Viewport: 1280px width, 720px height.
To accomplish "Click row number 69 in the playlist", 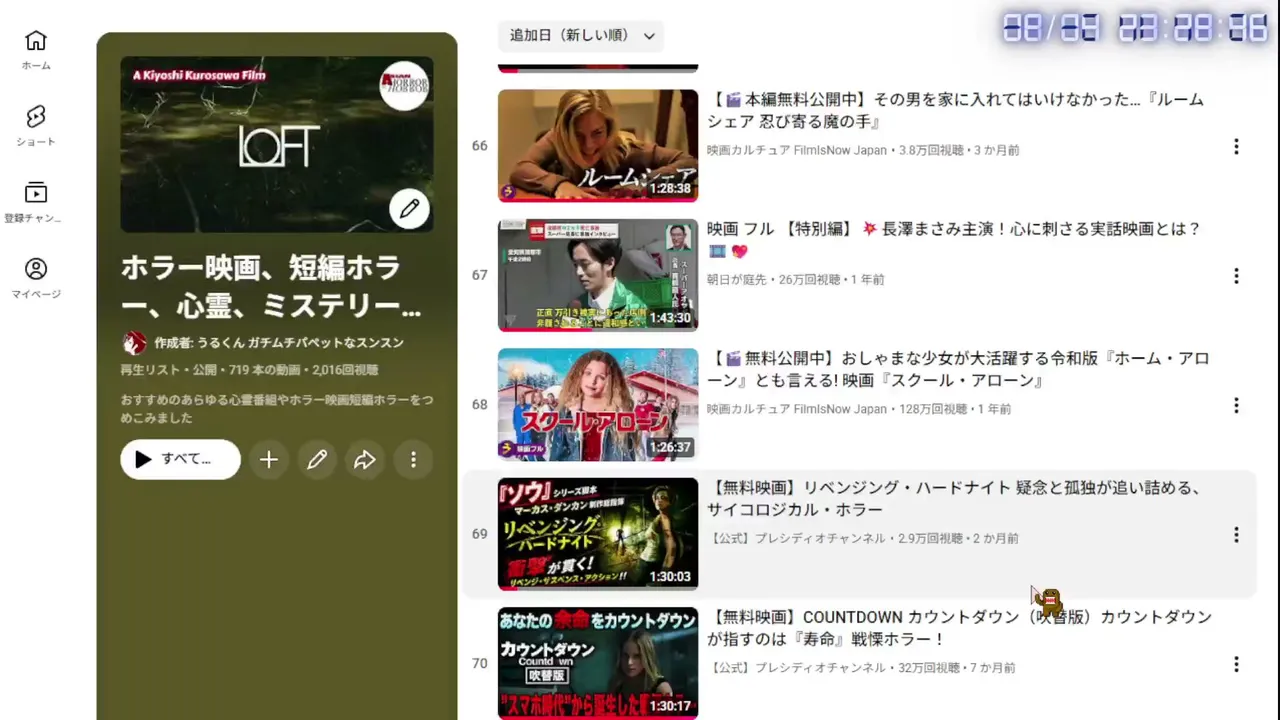I will tap(480, 534).
